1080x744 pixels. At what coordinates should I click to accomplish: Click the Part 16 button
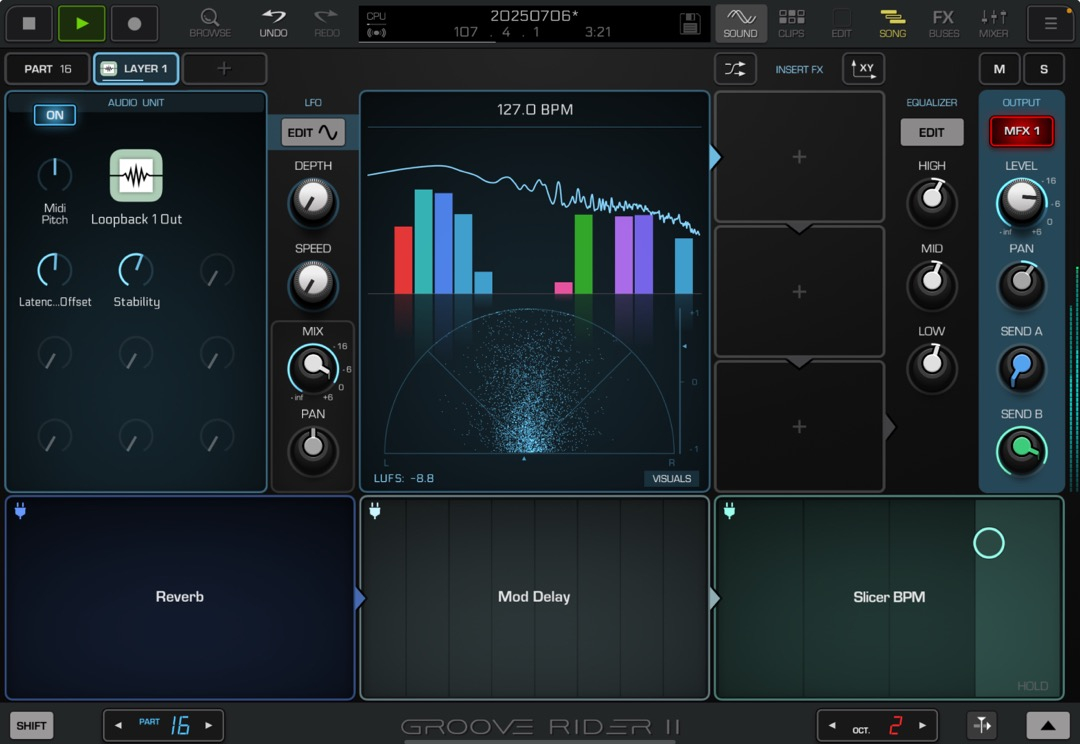(48, 69)
